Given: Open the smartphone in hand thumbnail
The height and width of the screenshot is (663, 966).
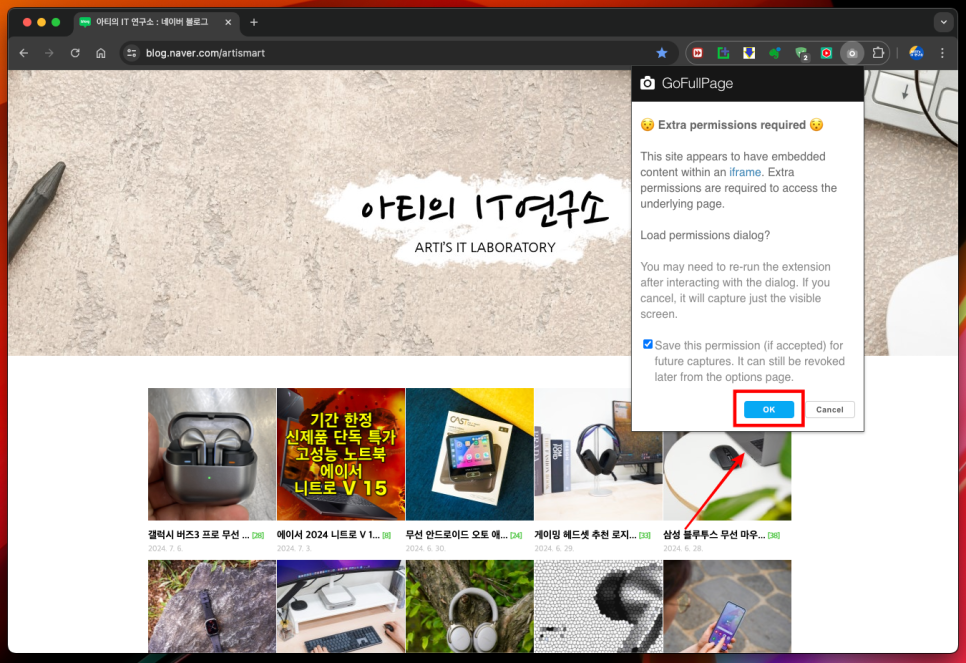Looking at the screenshot, I should 727,606.
